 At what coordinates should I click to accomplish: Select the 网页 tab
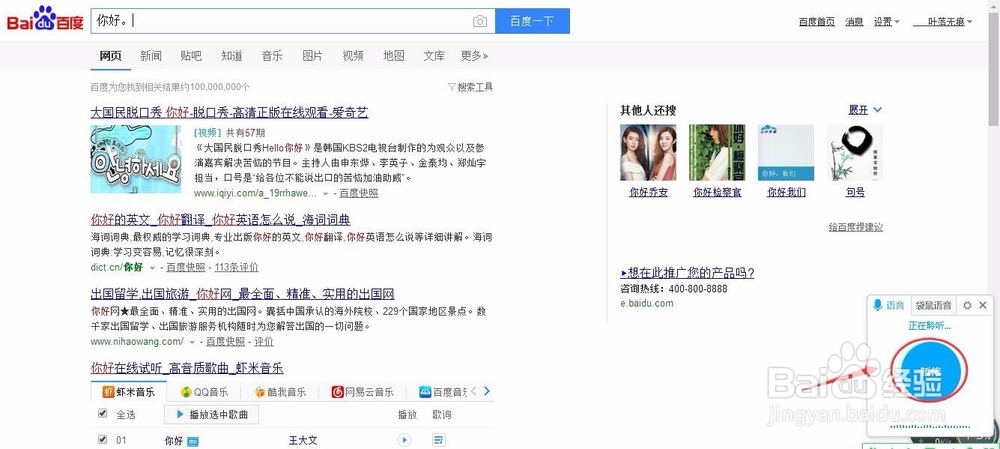110,56
